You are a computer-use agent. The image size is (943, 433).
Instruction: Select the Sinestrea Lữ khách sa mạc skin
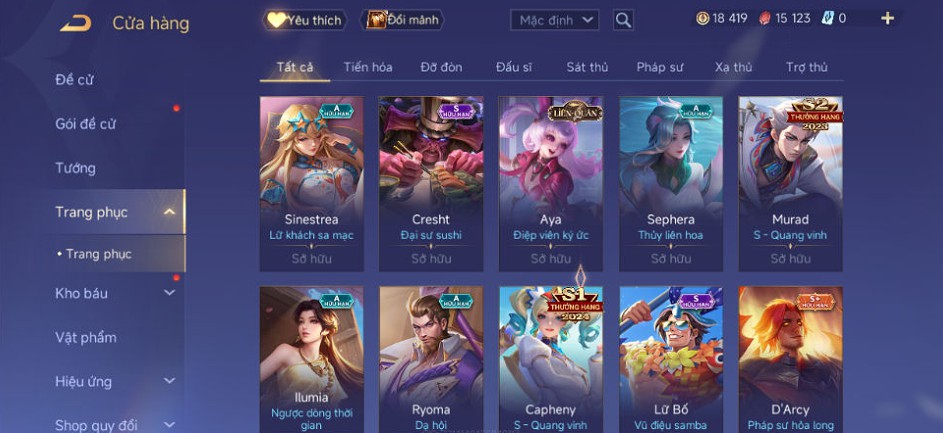pyautogui.click(x=312, y=184)
